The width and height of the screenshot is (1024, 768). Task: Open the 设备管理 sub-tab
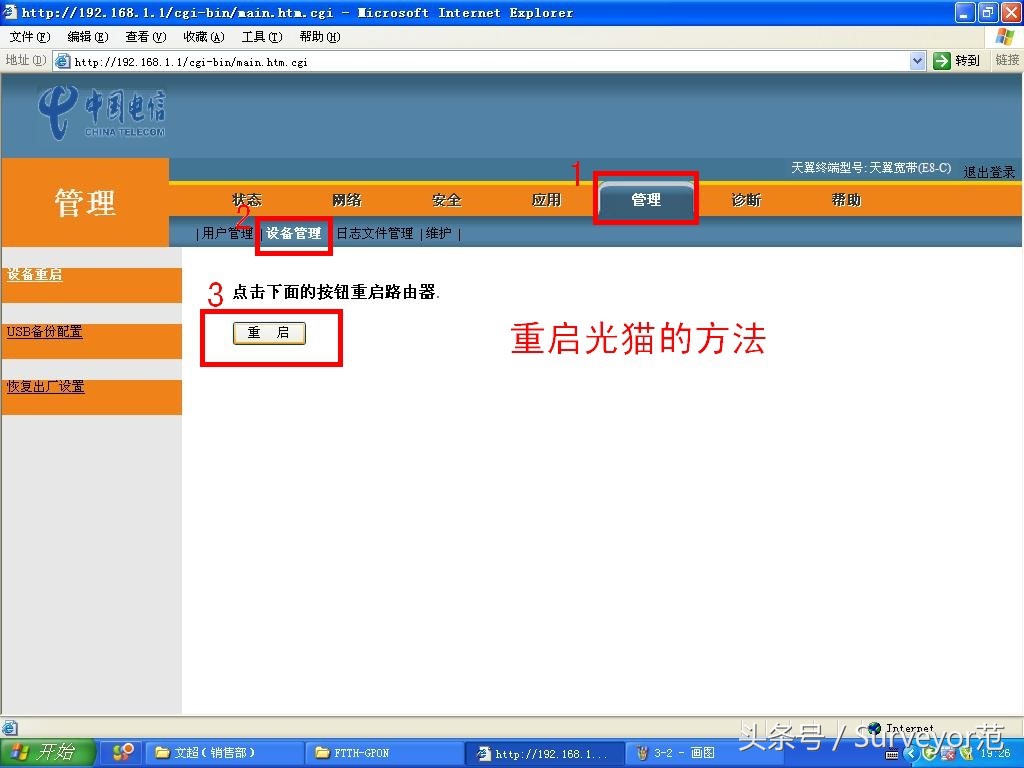pos(293,233)
